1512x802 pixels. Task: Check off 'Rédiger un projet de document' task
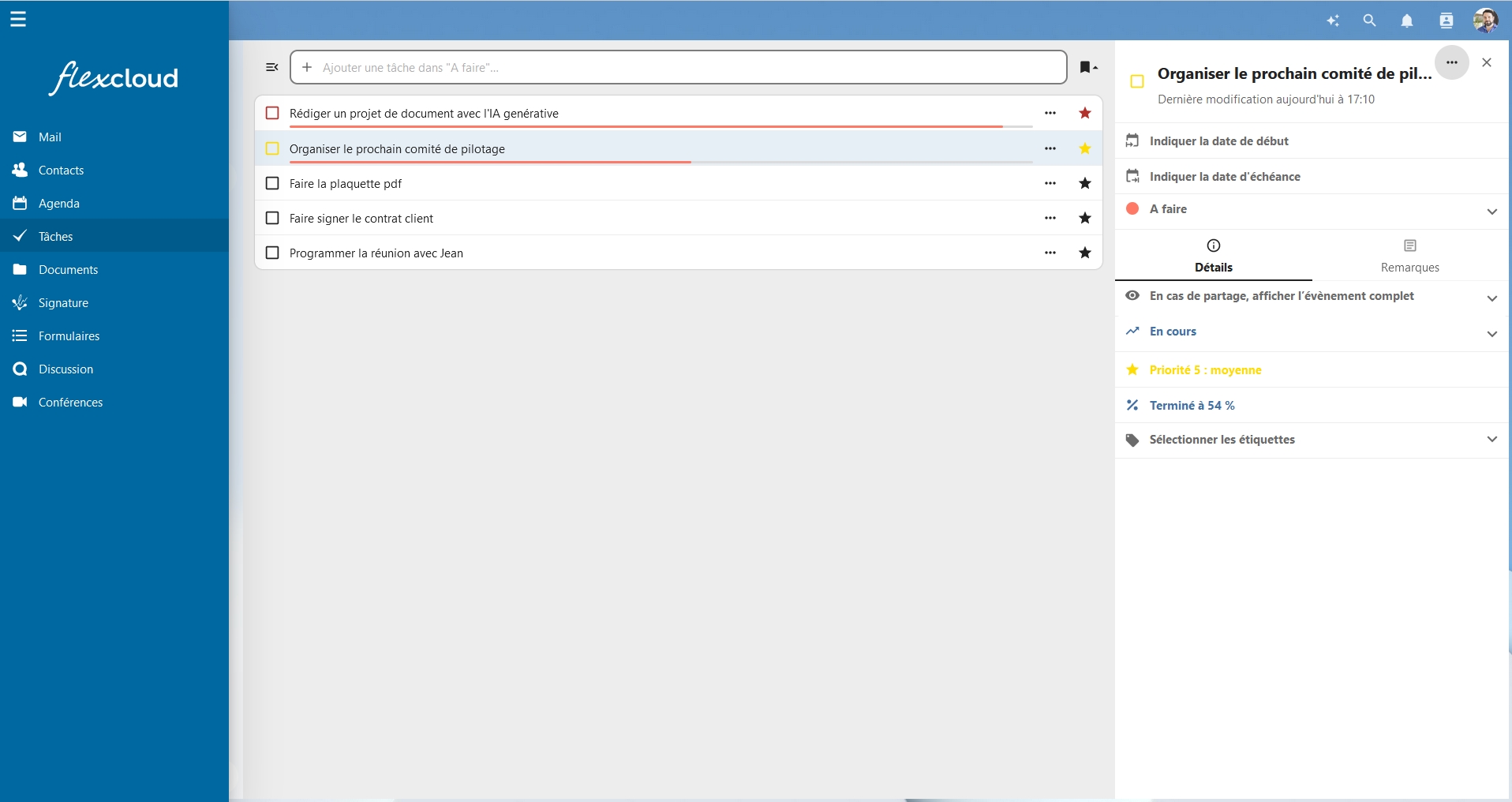click(x=272, y=113)
